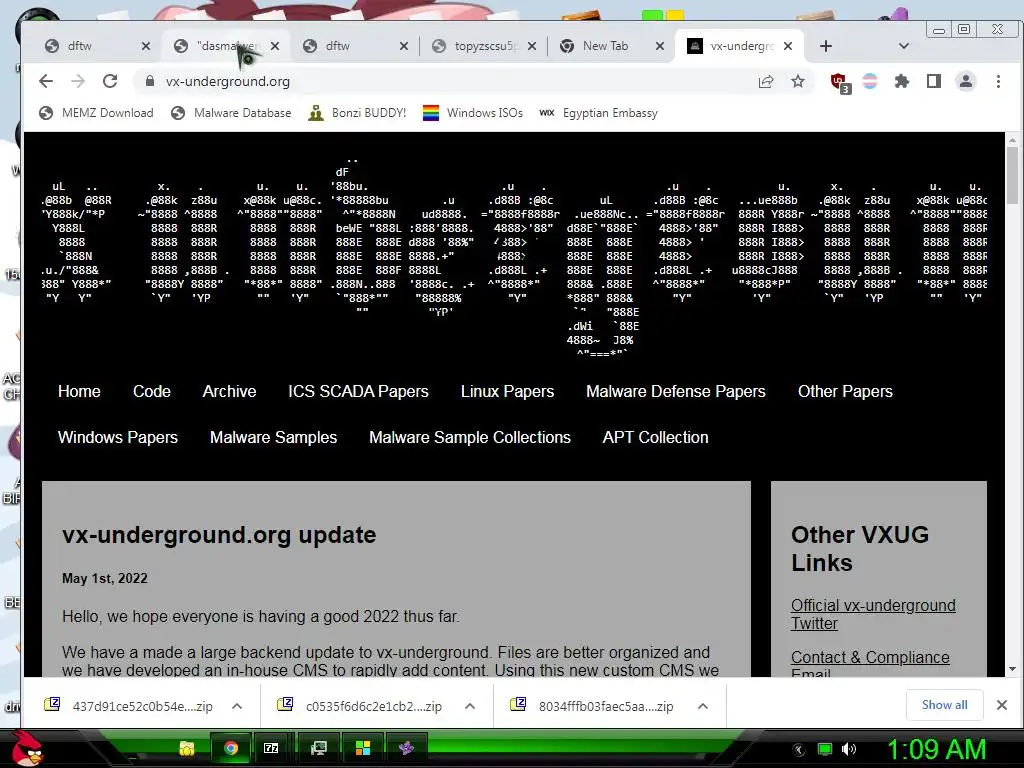The width and height of the screenshot is (1024, 768).
Task: Close the topyzscsu5p tab
Action: pos(532,46)
